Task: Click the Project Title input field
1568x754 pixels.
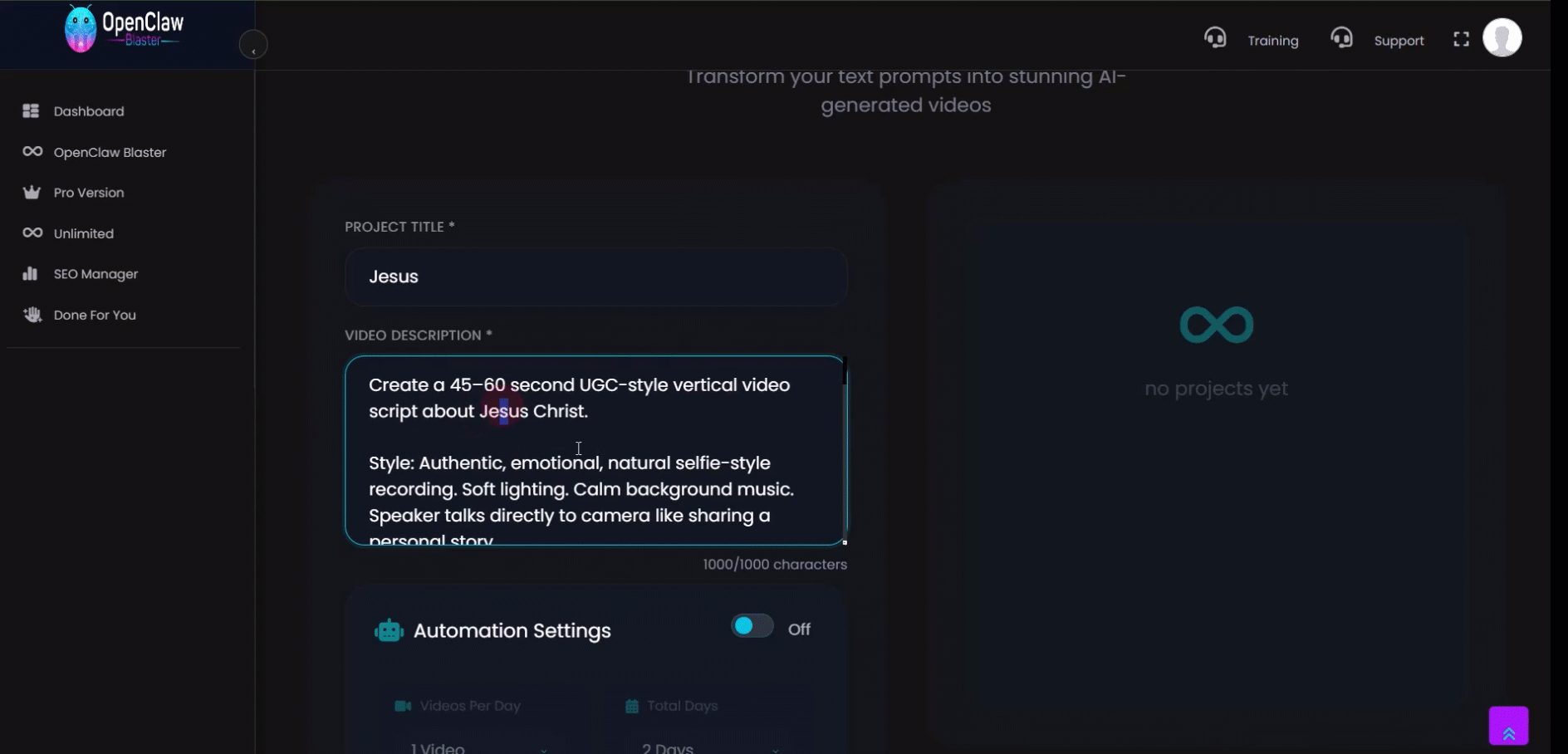Action: [595, 277]
